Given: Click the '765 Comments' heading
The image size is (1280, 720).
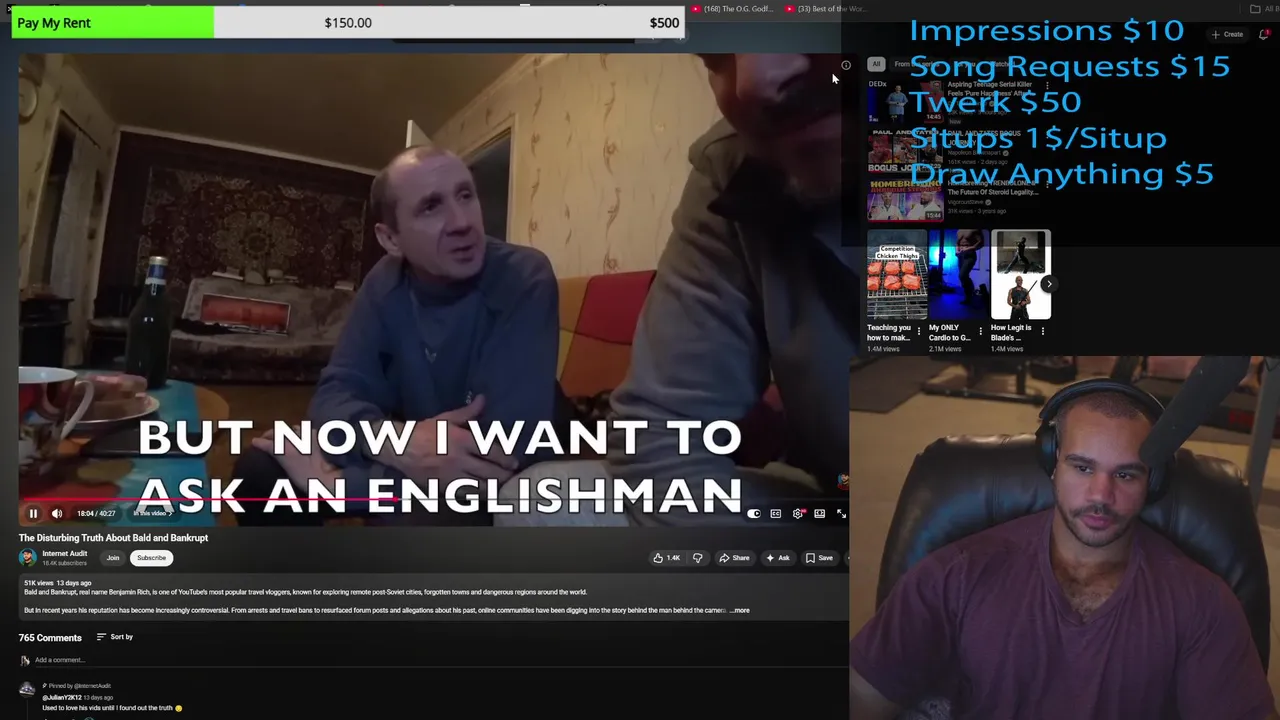Looking at the screenshot, I should point(50,638).
